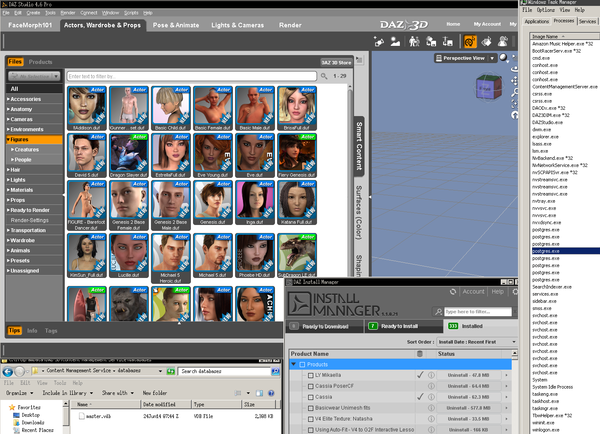Viewport: 600px width, 434px height.
Task: Click the pan camera arrows in viewport
Action: tap(515, 81)
